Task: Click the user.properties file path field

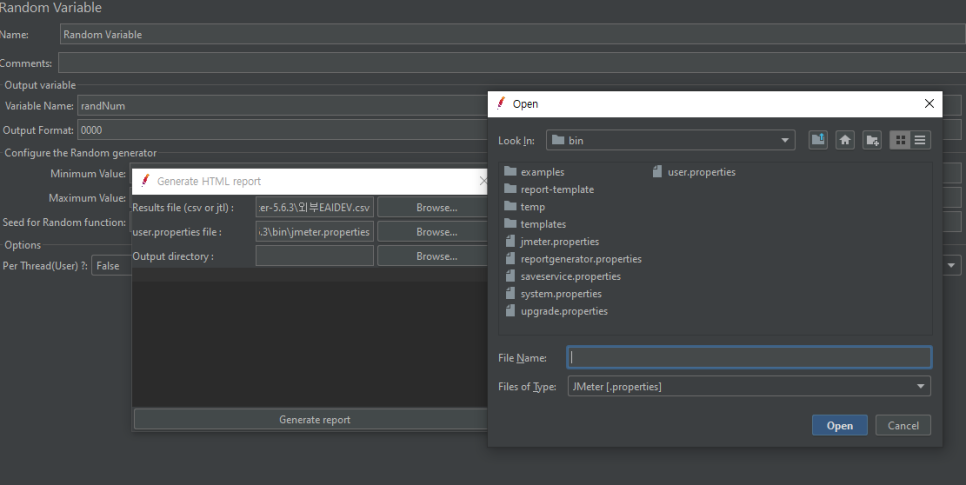Action: coord(314,232)
